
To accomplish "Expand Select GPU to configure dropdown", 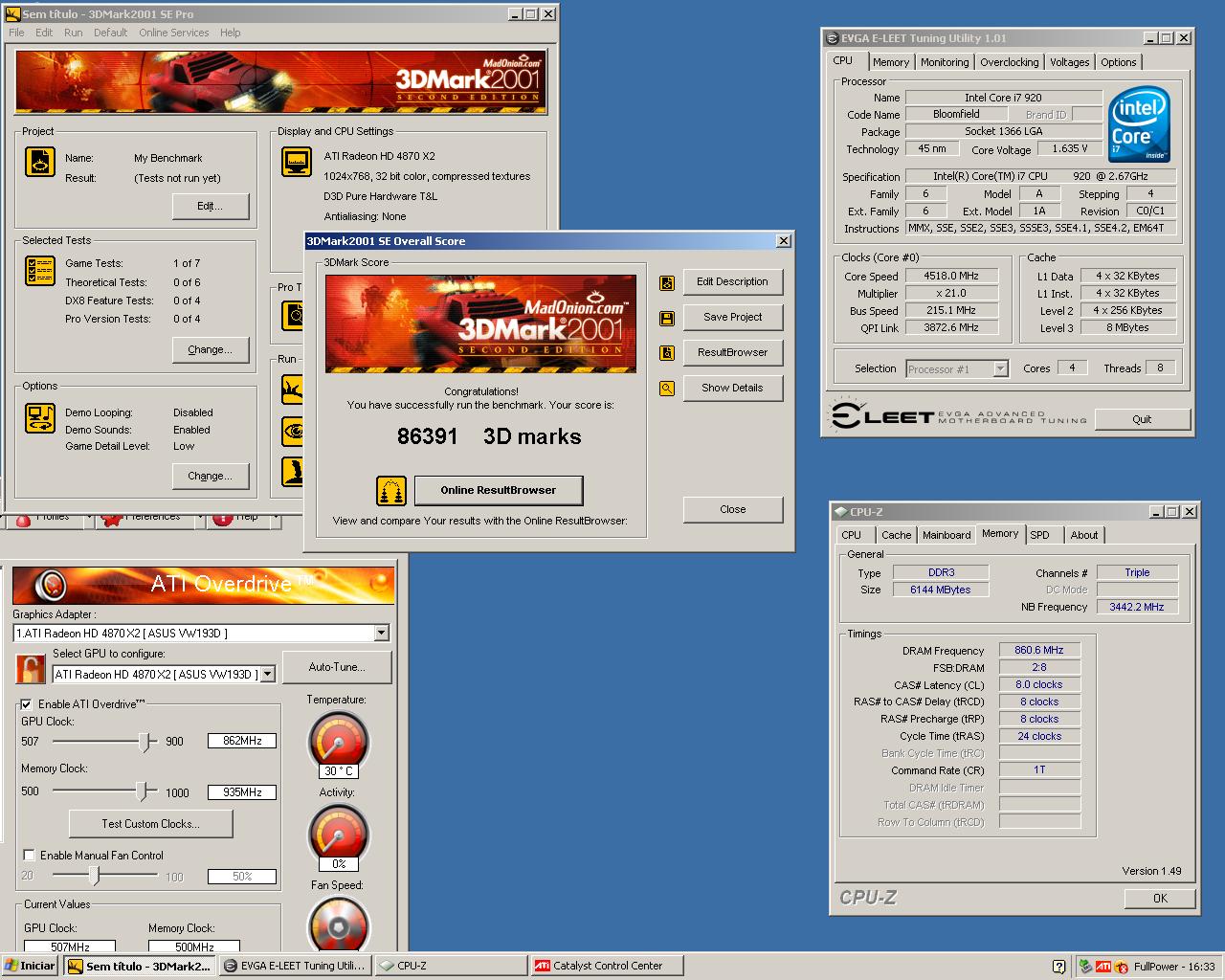I will (x=267, y=674).
